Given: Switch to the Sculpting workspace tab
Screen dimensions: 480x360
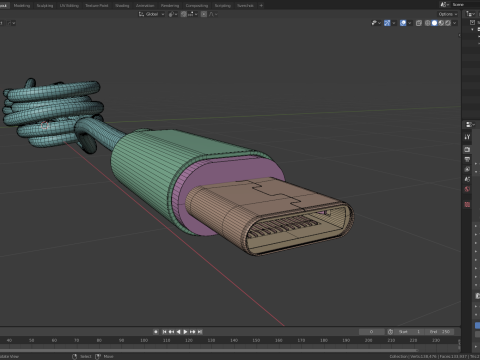Looking at the screenshot, I should (45, 5).
